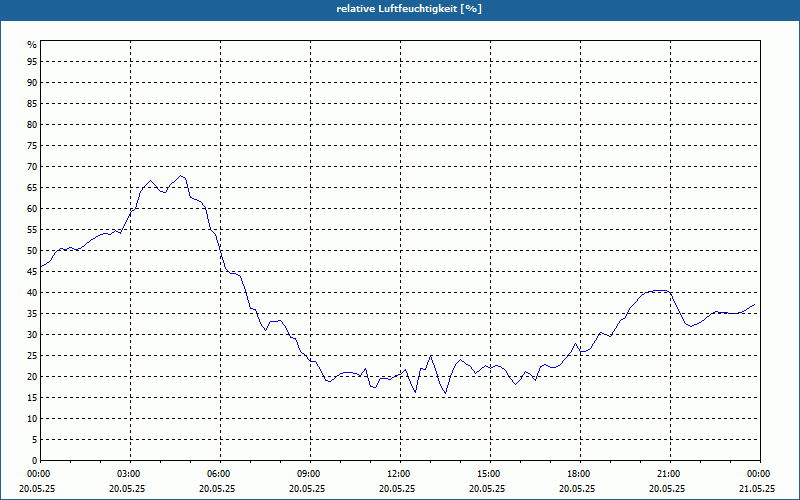Click the "55" y-axis label
Screen dimensions: 800x500
pos(32,230)
